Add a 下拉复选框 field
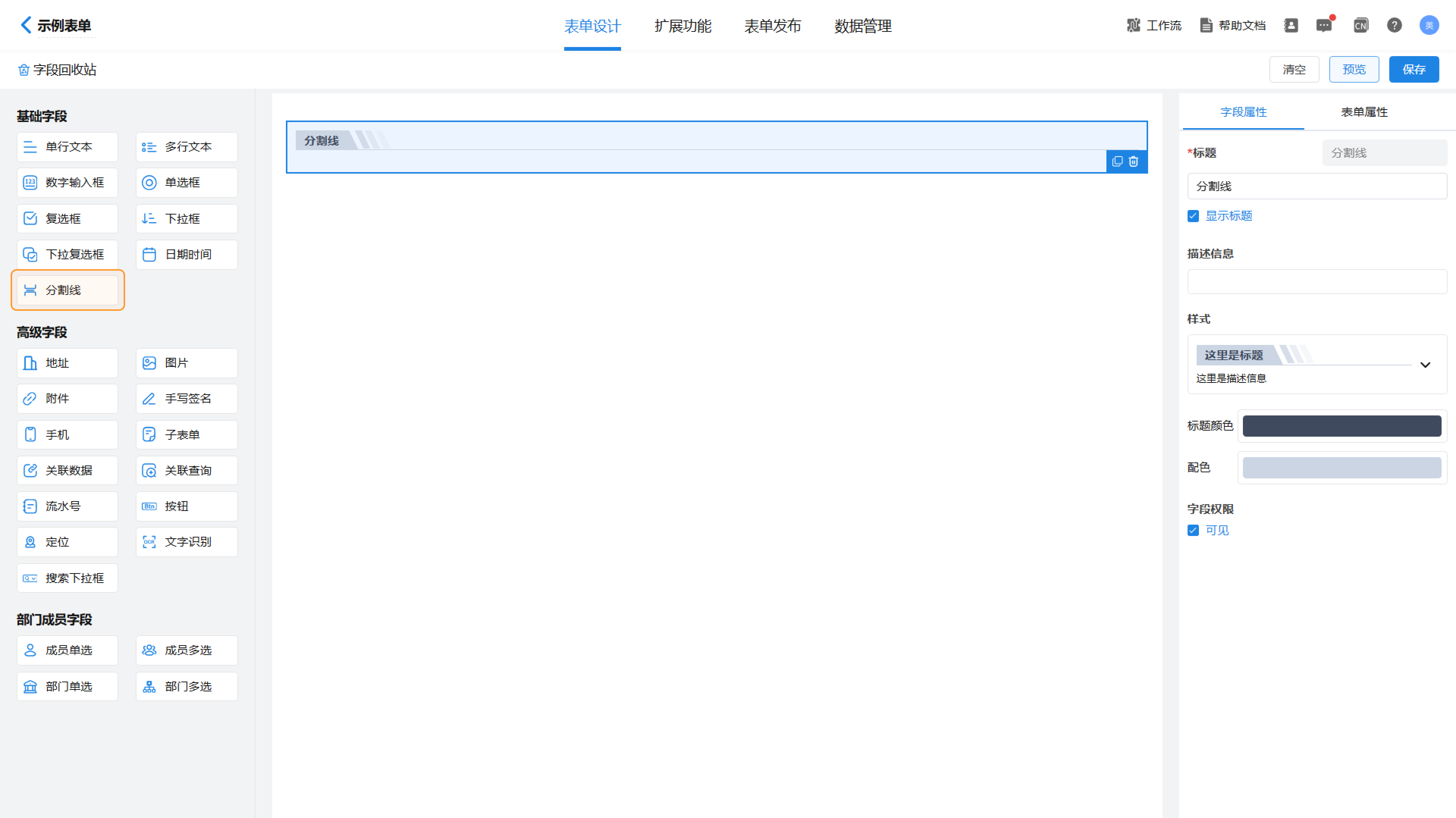 [x=67, y=254]
